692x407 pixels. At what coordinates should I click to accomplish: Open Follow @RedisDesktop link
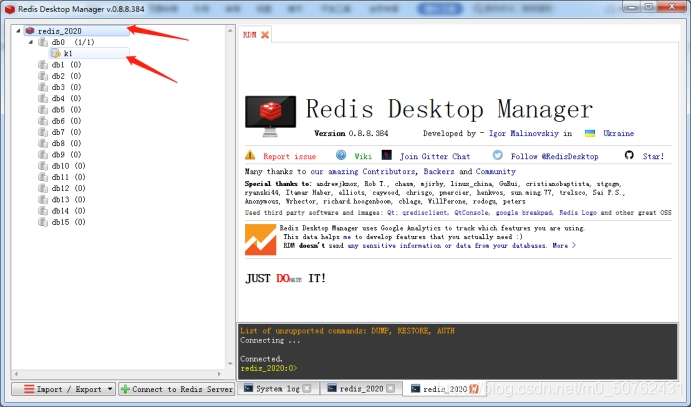click(554, 156)
